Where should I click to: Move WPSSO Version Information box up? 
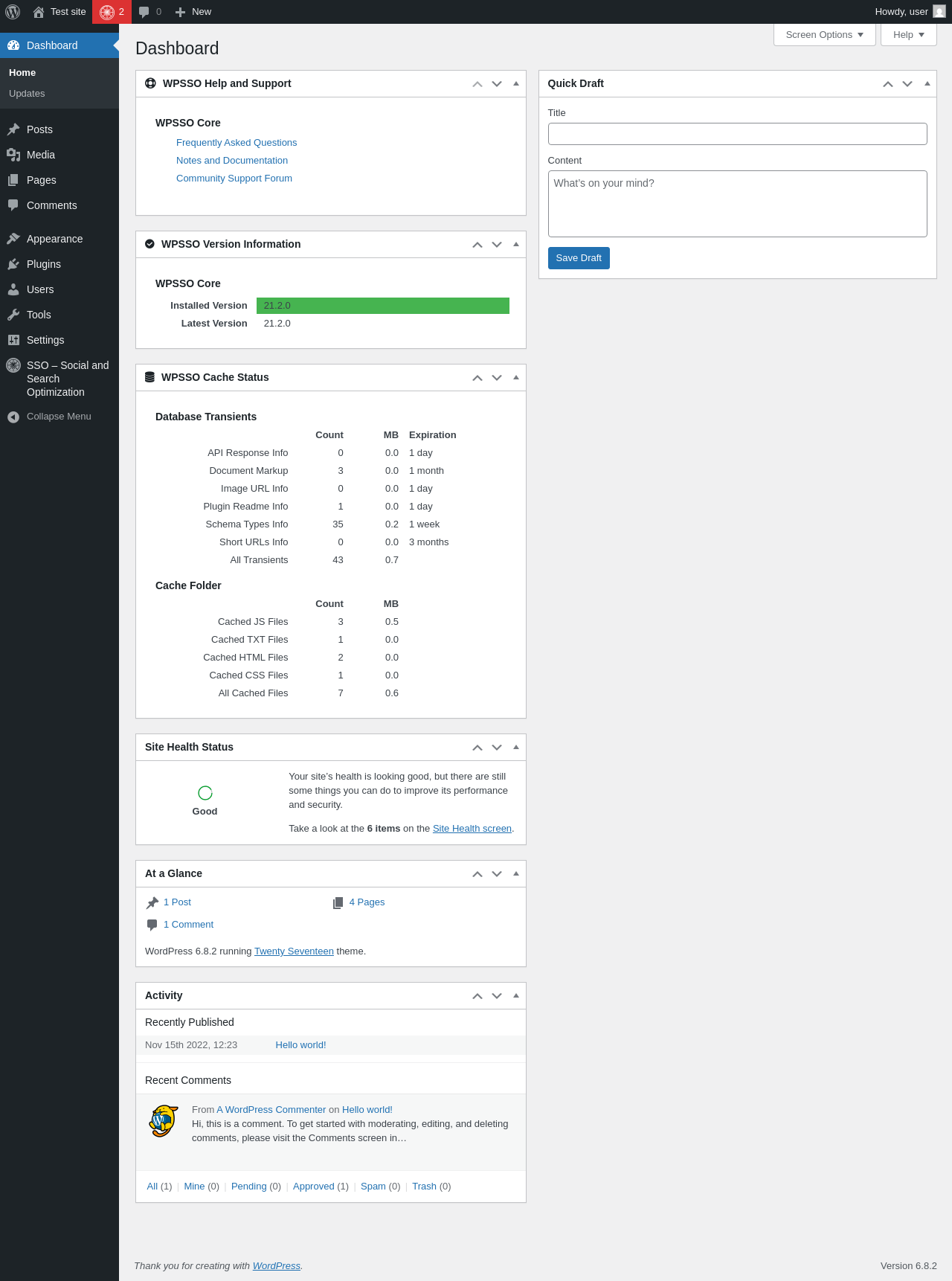pyautogui.click(x=477, y=245)
